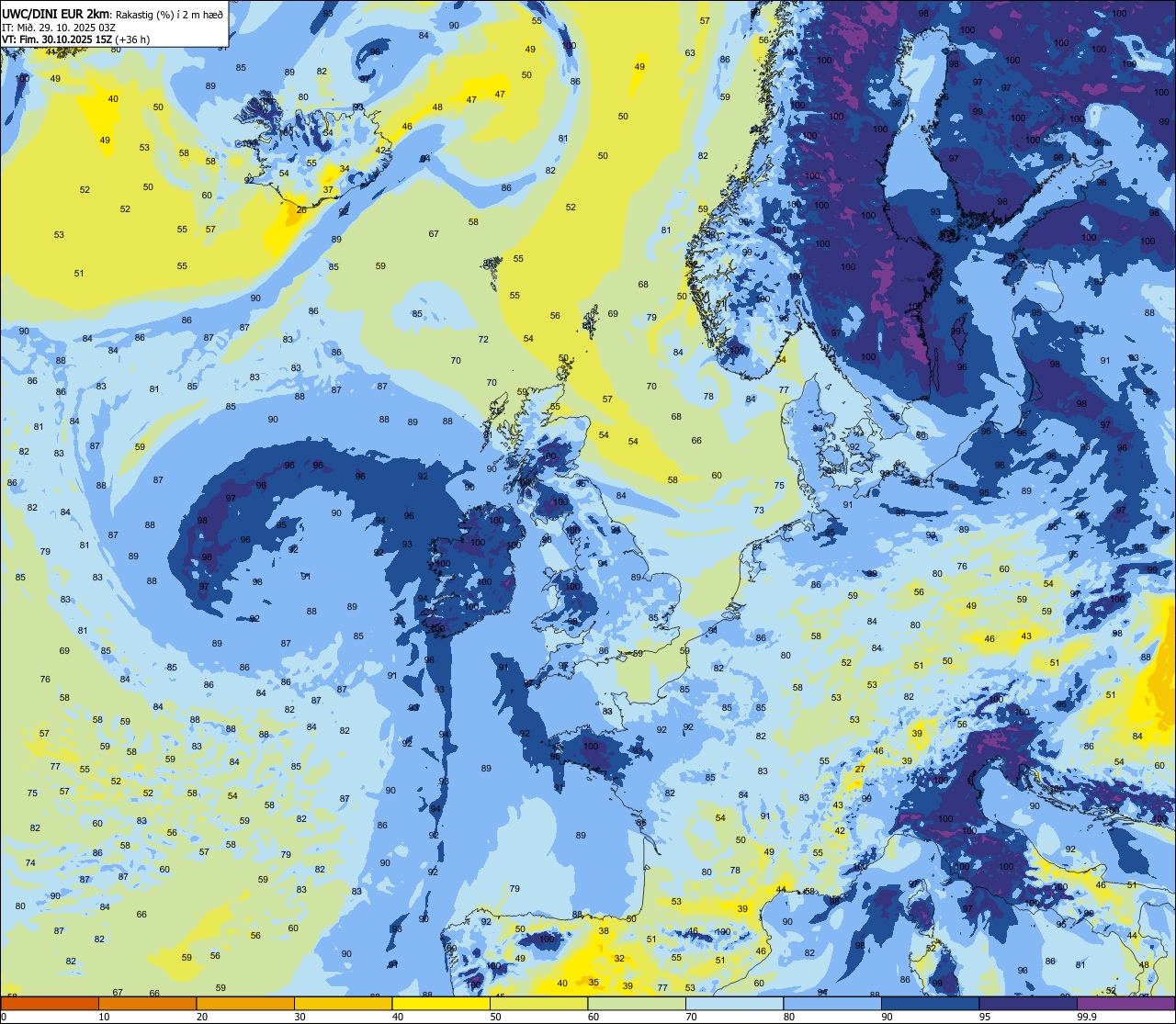Viewport: 1176px width, 1024px height.
Task: Click the 50–60 yellow-green legend swatch
Action: pos(538,1004)
